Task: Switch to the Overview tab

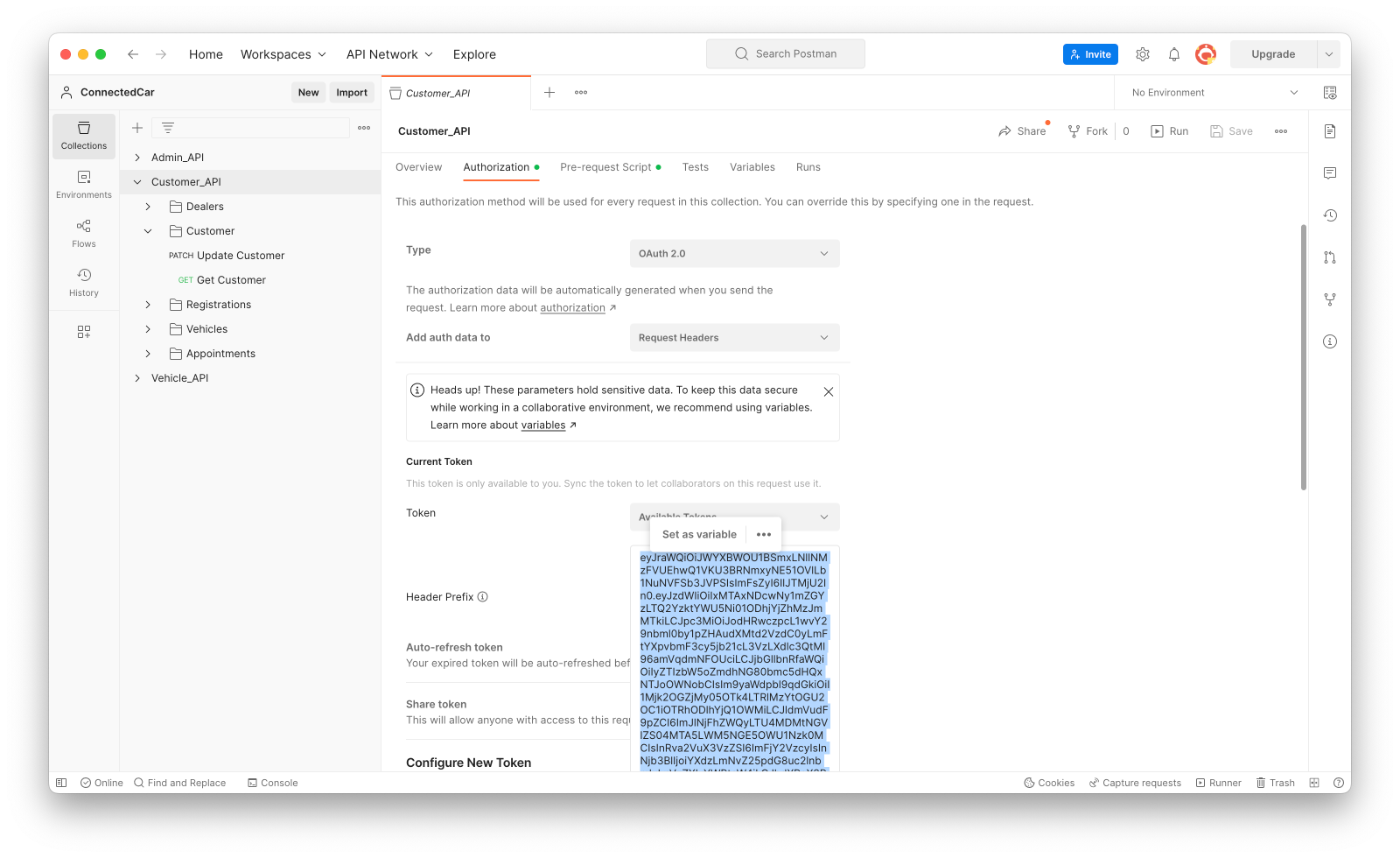Action: 418,167
